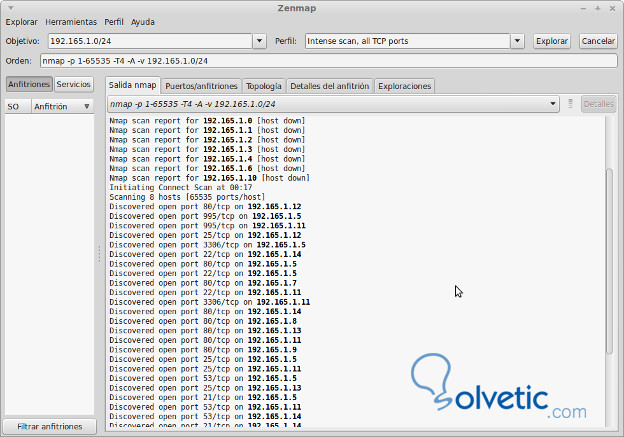Click line 'port 80/tcp on 192.165.1.9'
Image resolution: width=624 pixels, height=437 pixels.
tap(203, 350)
